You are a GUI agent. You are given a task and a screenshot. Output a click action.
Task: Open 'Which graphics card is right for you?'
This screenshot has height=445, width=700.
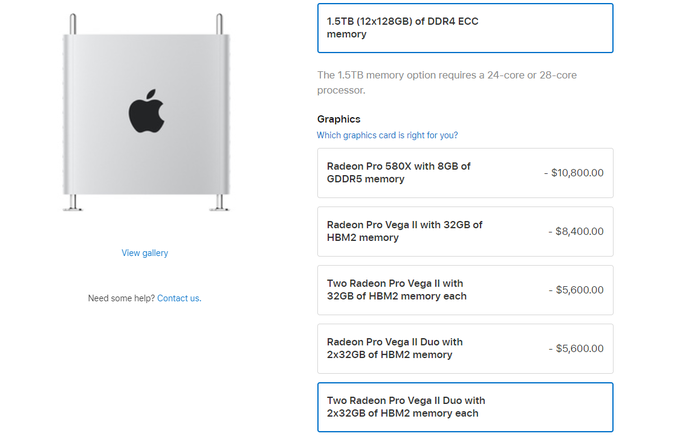pyautogui.click(x=387, y=135)
